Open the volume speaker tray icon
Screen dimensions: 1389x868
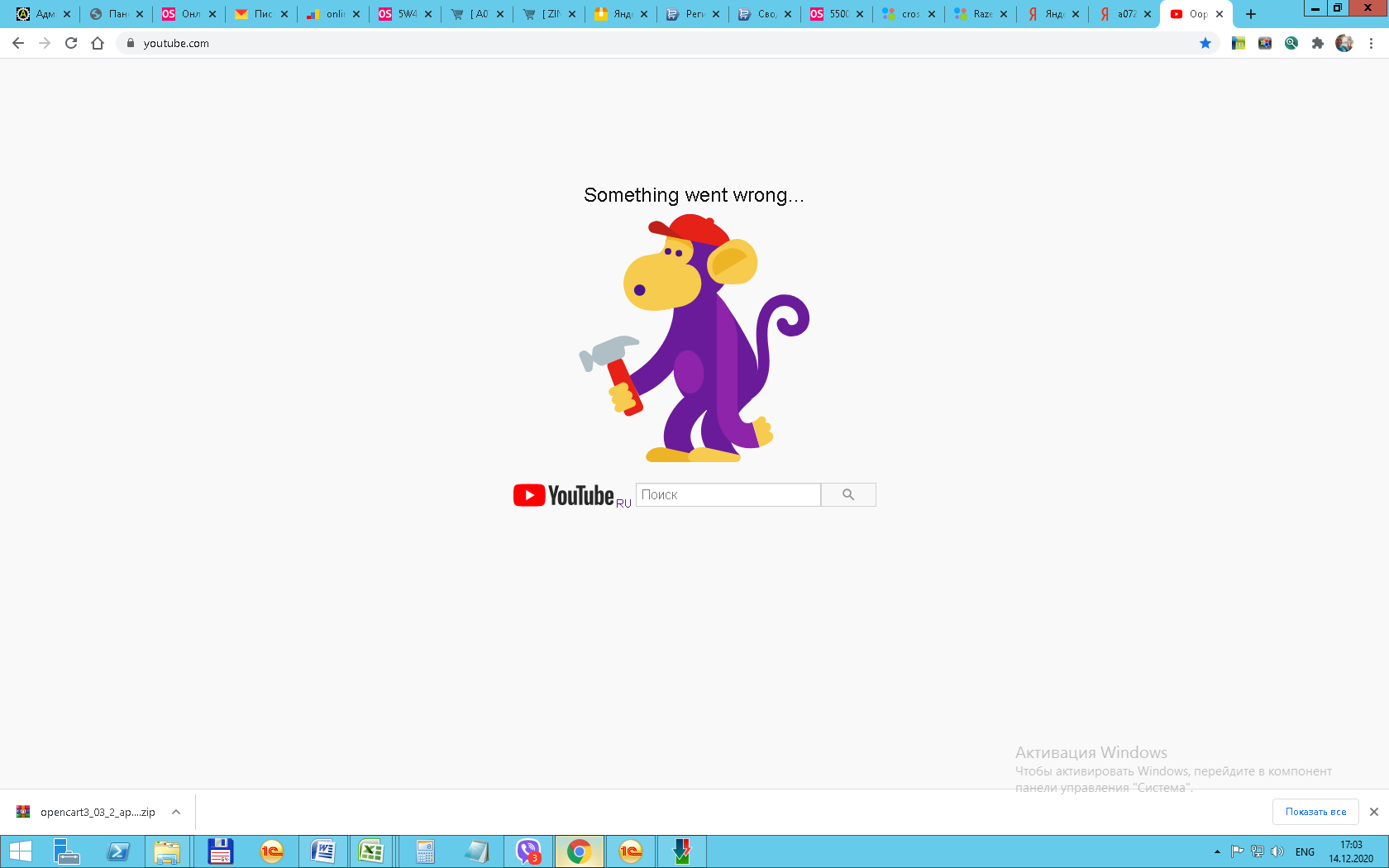(x=1277, y=851)
